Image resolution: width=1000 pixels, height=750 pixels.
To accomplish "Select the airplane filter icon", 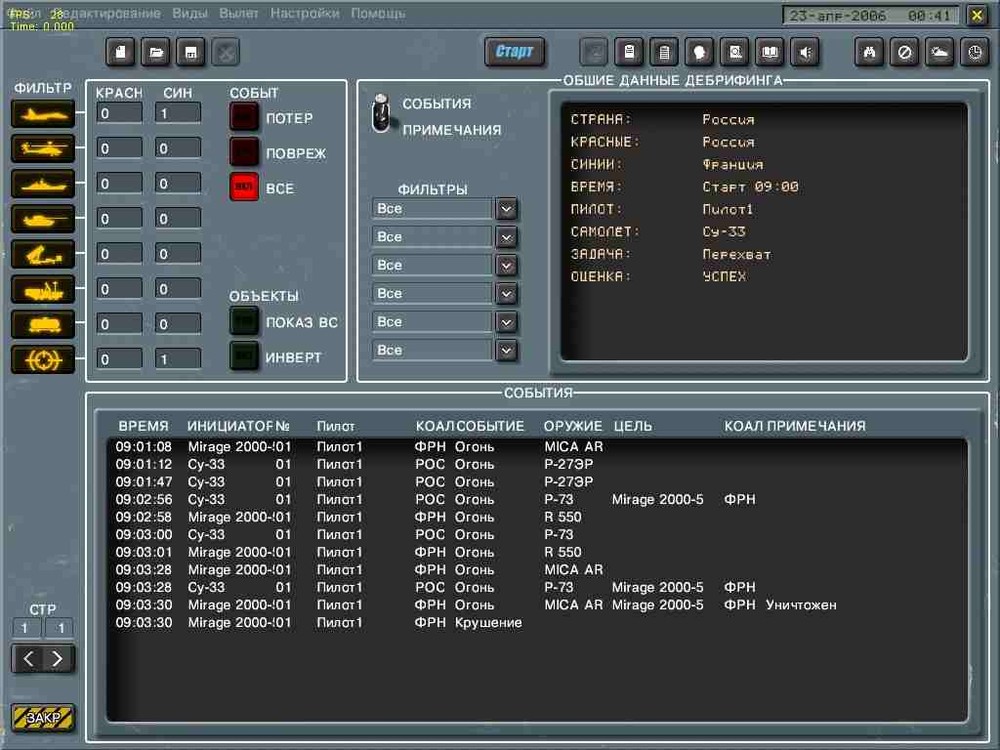I will click(43, 114).
